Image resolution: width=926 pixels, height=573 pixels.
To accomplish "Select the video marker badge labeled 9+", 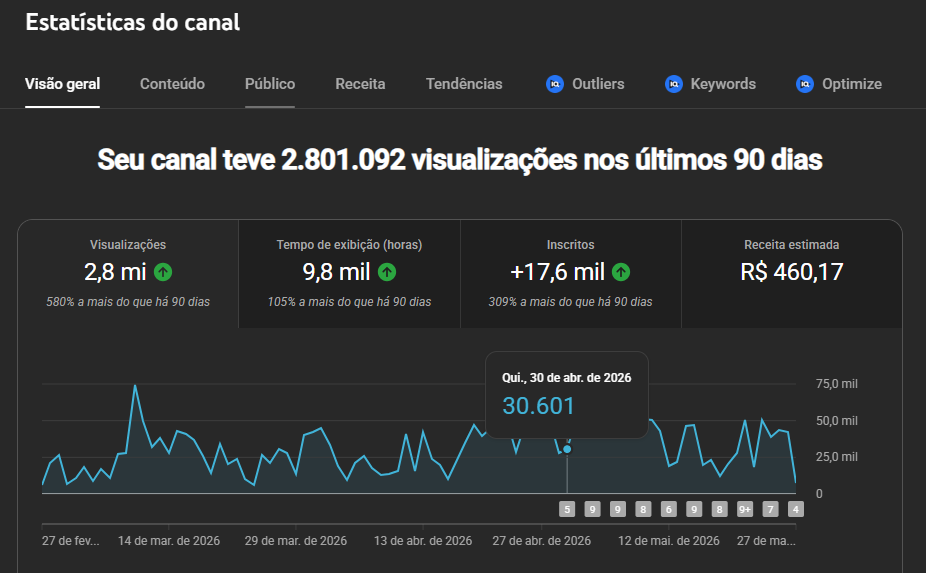I will [745, 509].
